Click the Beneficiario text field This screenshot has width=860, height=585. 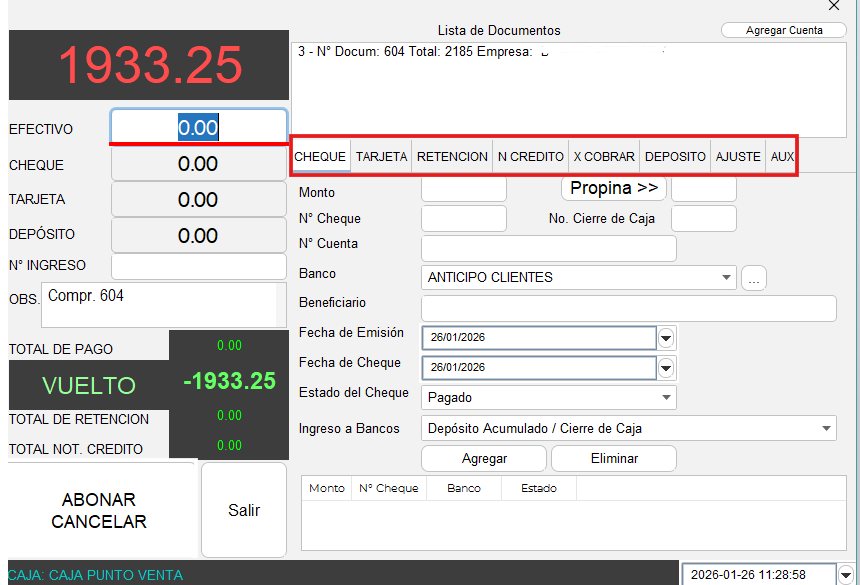[x=628, y=309]
